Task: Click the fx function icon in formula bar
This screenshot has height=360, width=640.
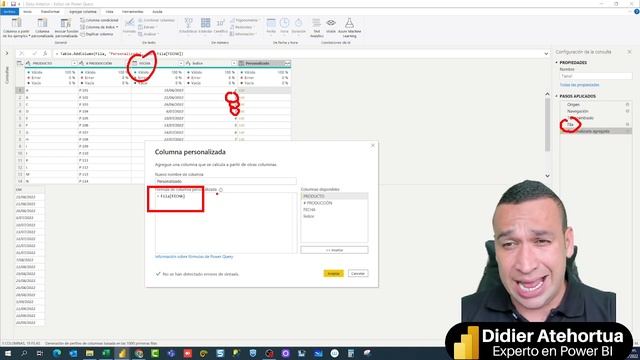Action: pos(45,53)
